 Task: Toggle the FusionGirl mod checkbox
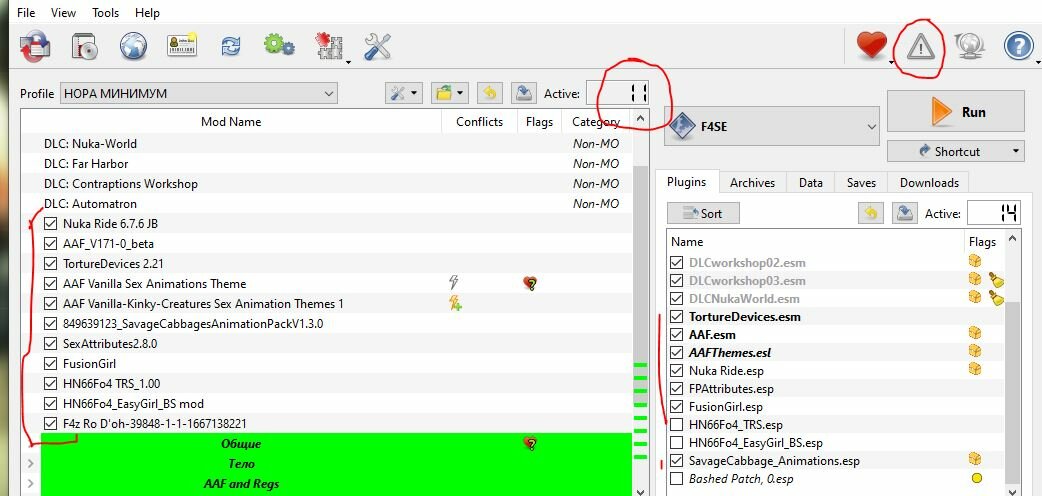pyautogui.click(x=51, y=364)
